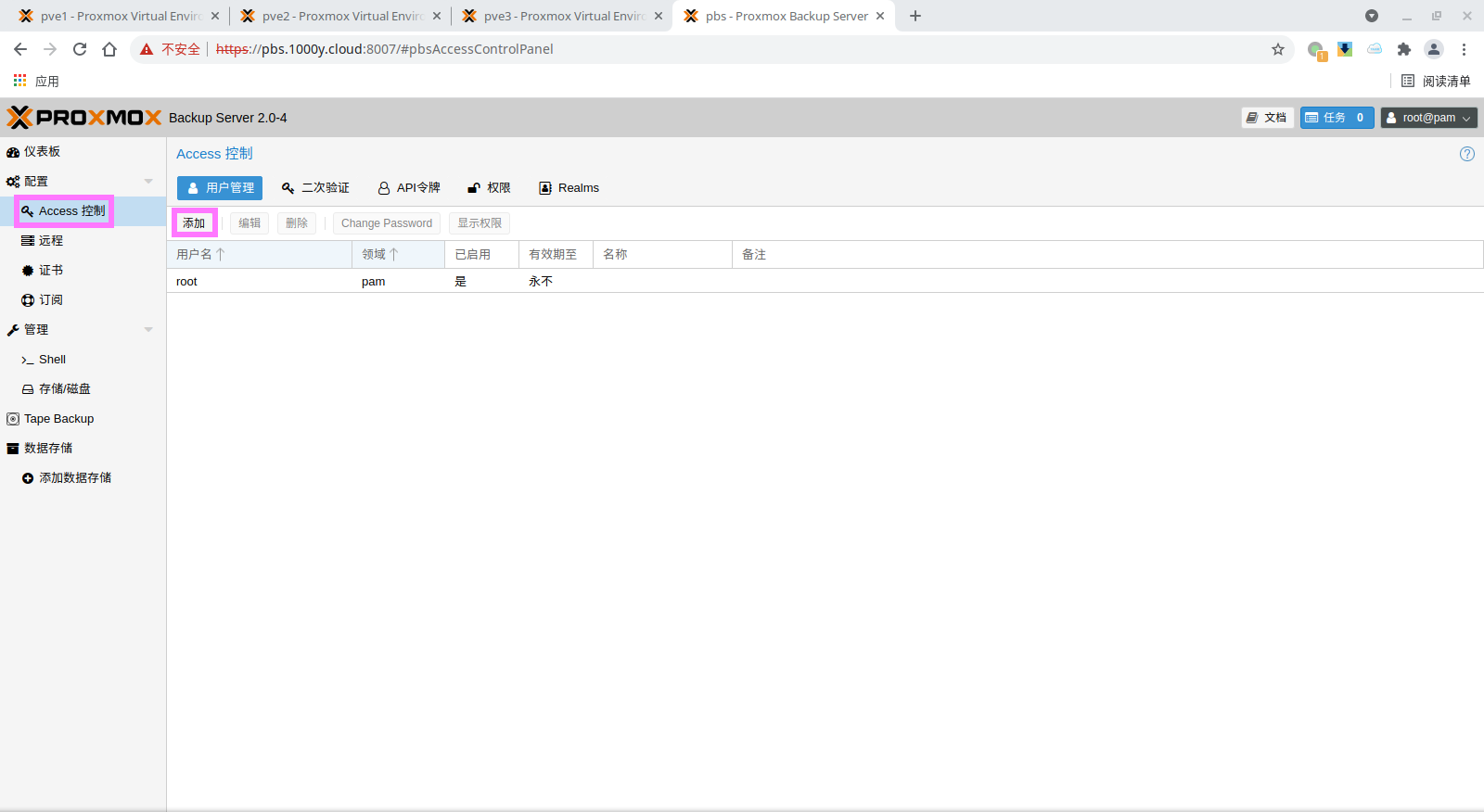This screenshot has width=1484, height=812.
Task: Bookmark page with star icon
Action: tap(1277, 49)
